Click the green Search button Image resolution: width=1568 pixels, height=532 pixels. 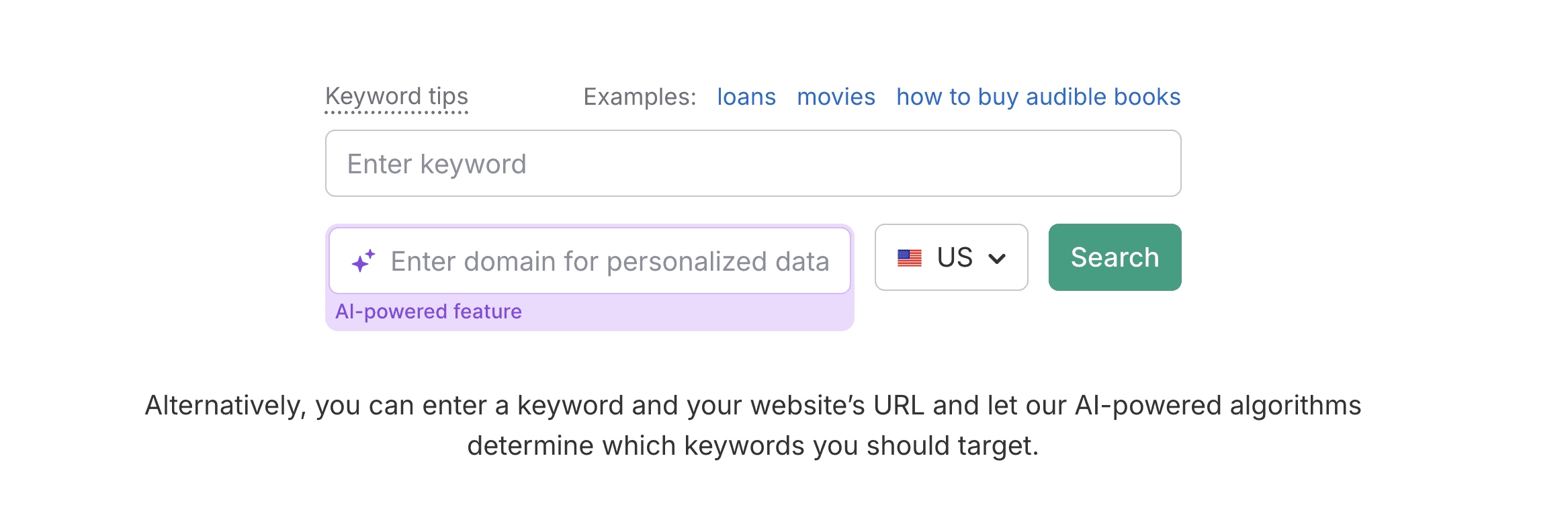click(1115, 257)
